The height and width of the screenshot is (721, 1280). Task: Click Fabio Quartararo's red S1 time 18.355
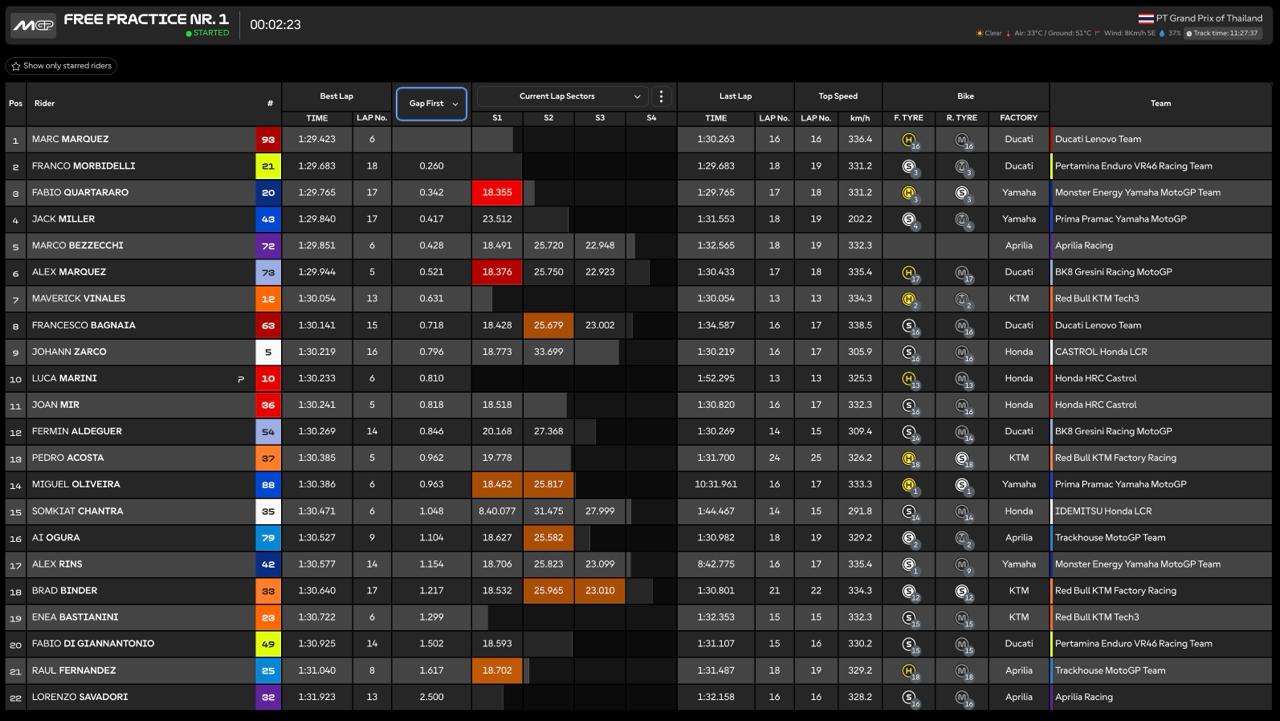(497, 193)
